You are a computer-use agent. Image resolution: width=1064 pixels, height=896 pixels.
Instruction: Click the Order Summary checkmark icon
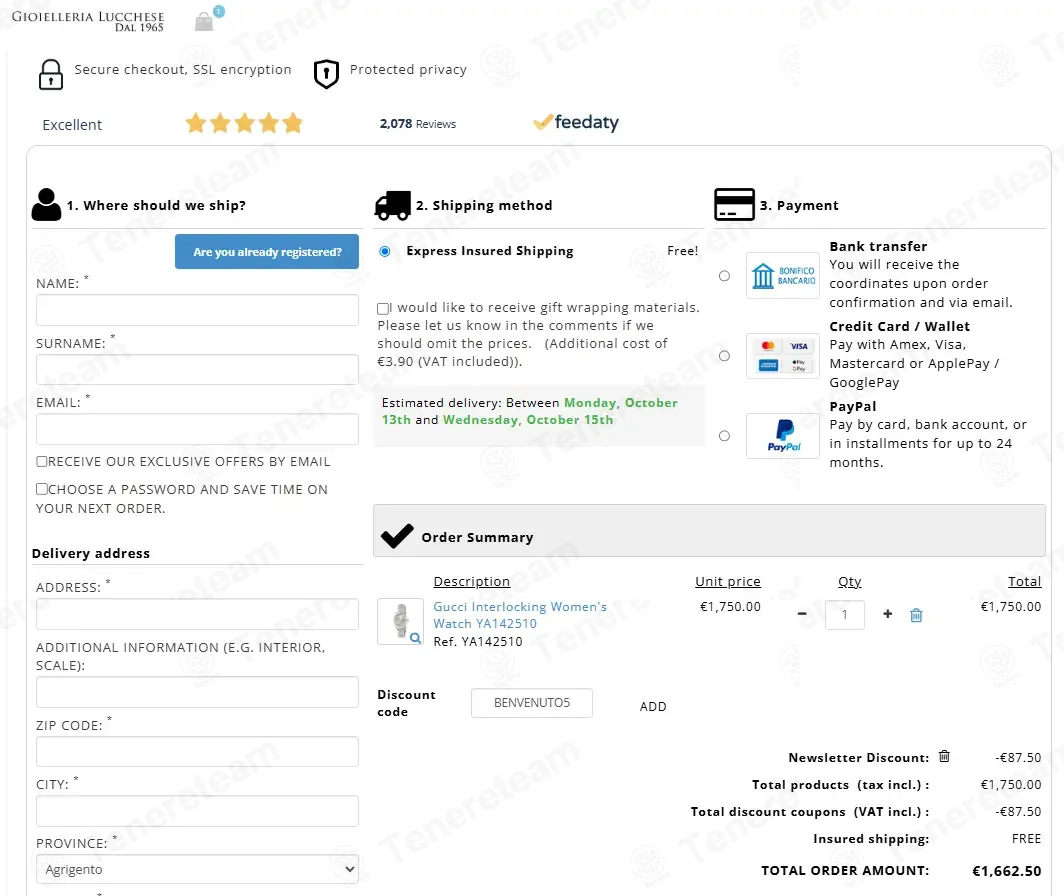[x=397, y=536]
